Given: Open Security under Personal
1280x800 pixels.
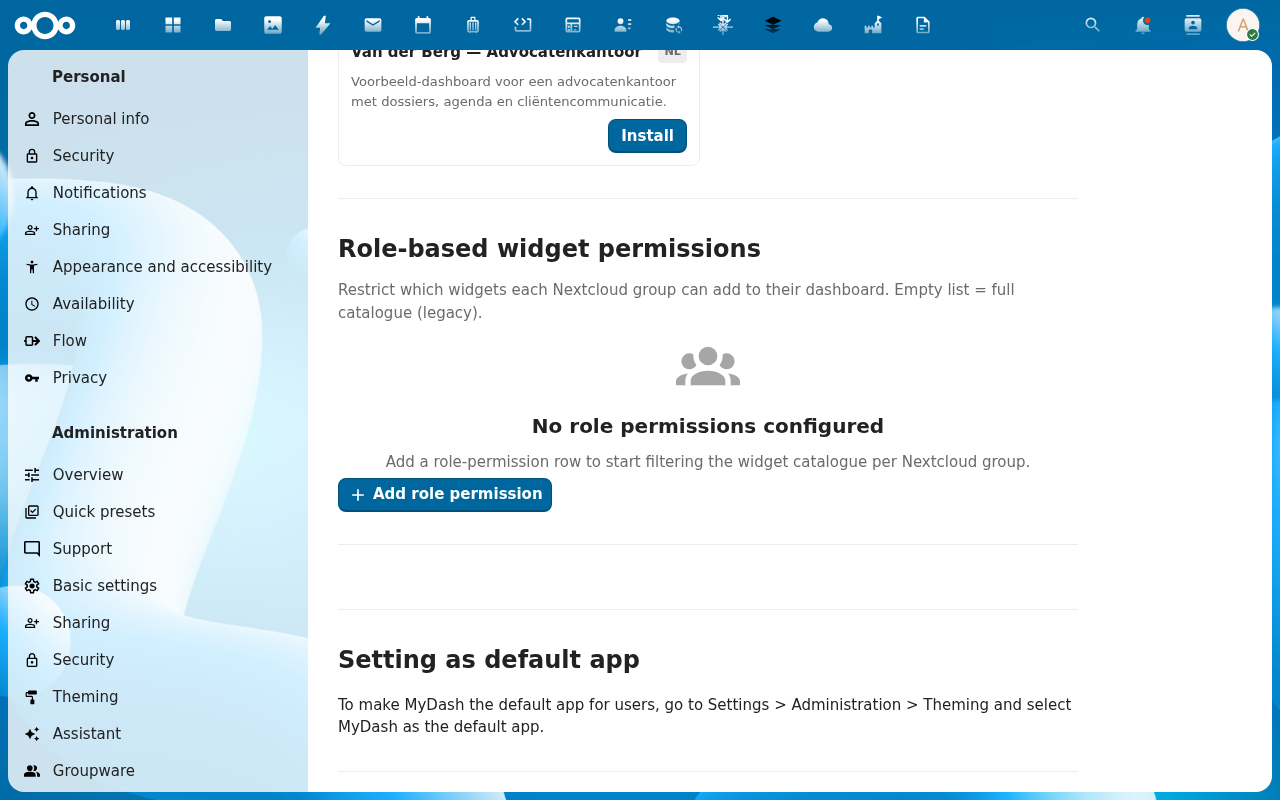Looking at the screenshot, I should coord(158,156).
